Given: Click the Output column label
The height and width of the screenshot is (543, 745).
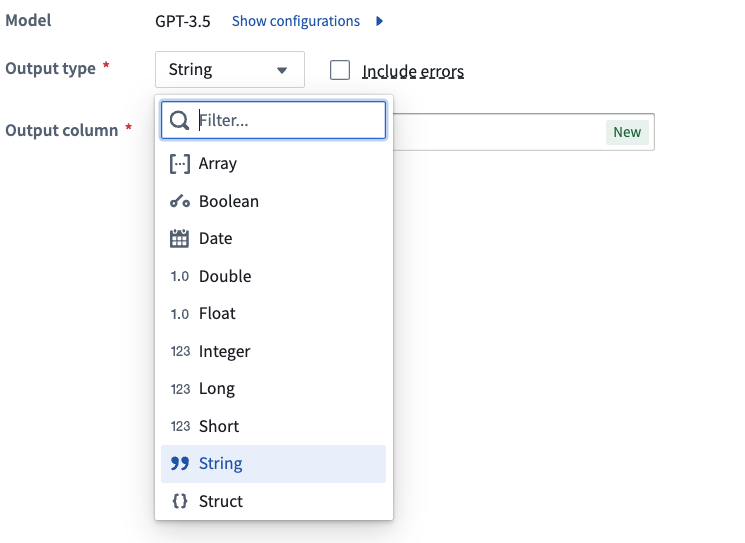Looking at the screenshot, I should pyautogui.click(x=61, y=130).
